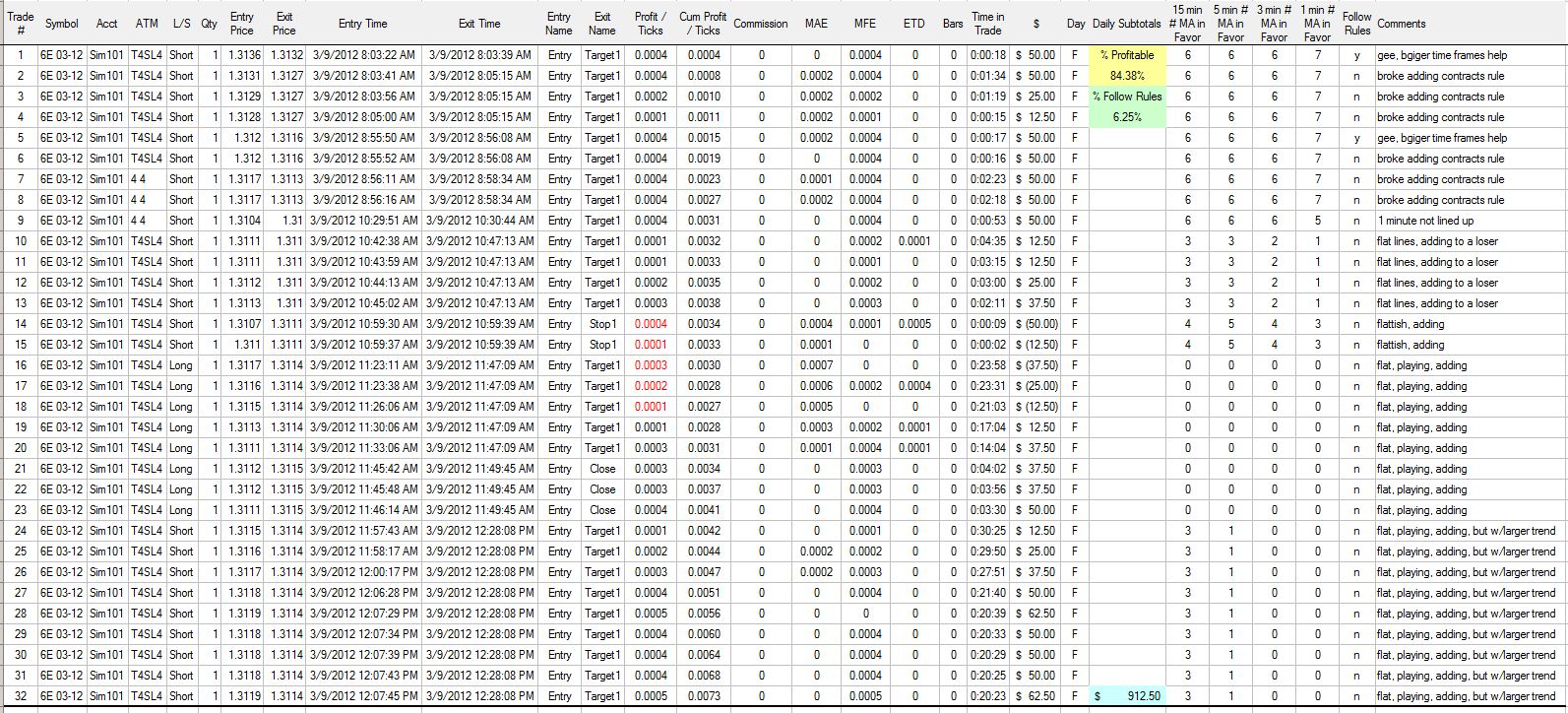This screenshot has height=713, width=1568.
Task: Click the Daily Subtotals column header
Action: tap(1127, 24)
